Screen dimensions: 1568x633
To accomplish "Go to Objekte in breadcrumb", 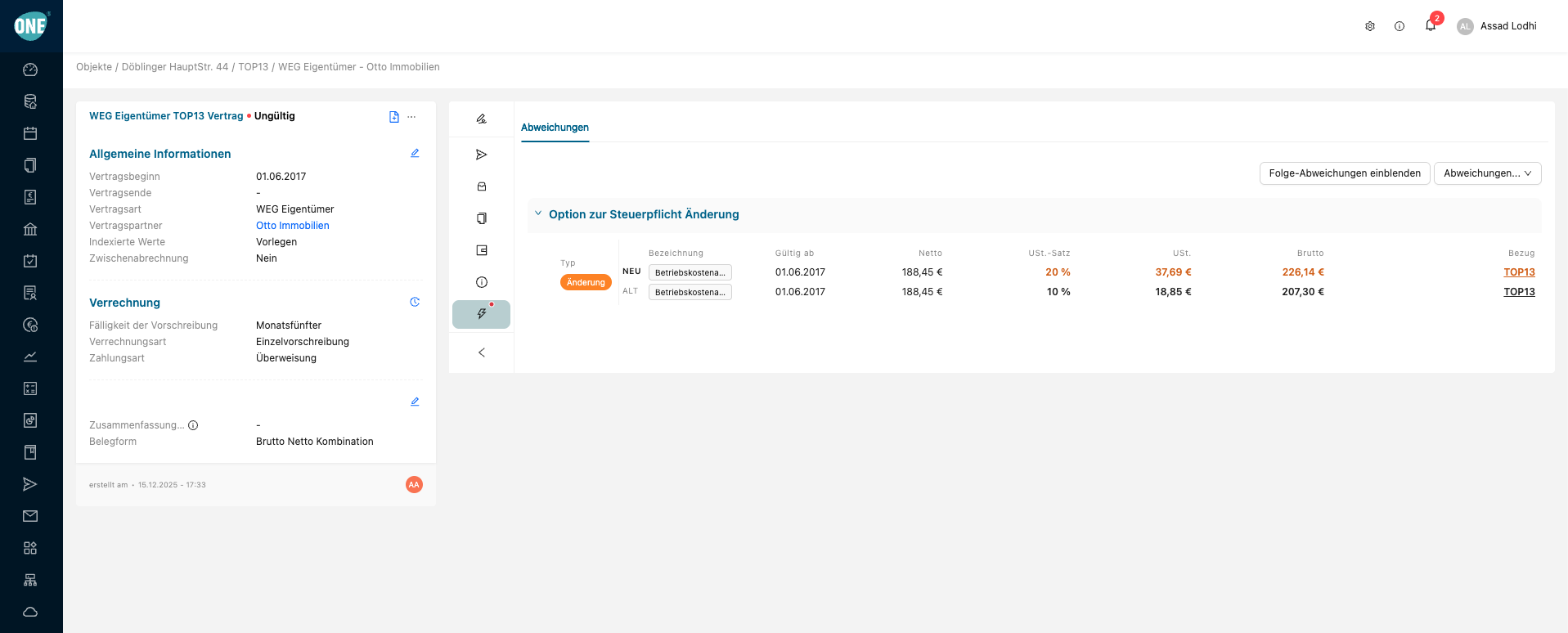I will 94,67.
